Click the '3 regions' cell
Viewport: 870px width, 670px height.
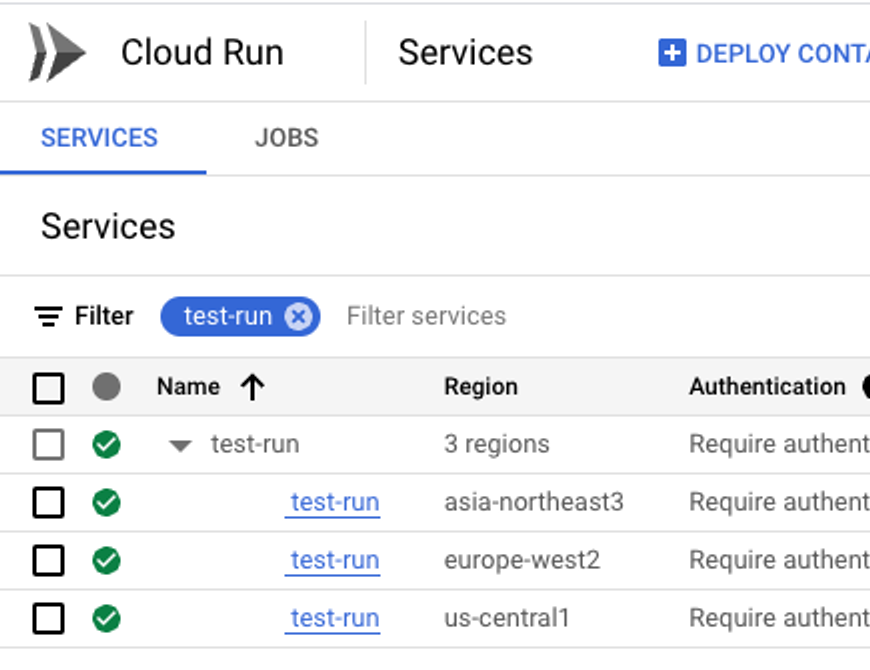point(497,444)
